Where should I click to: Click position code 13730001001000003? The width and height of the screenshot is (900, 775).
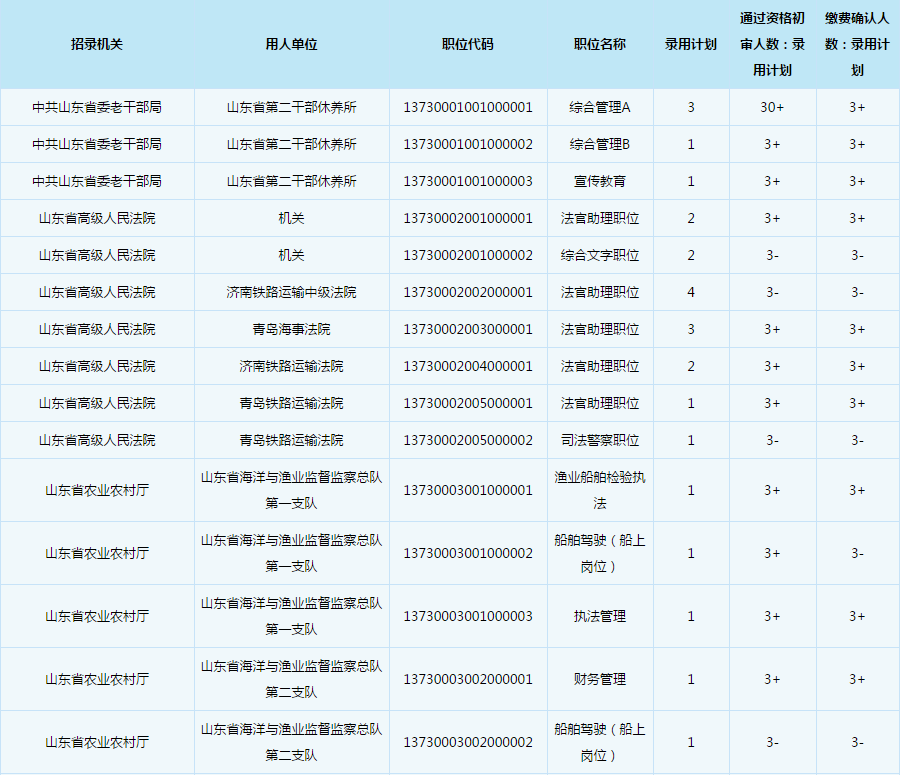point(468,181)
